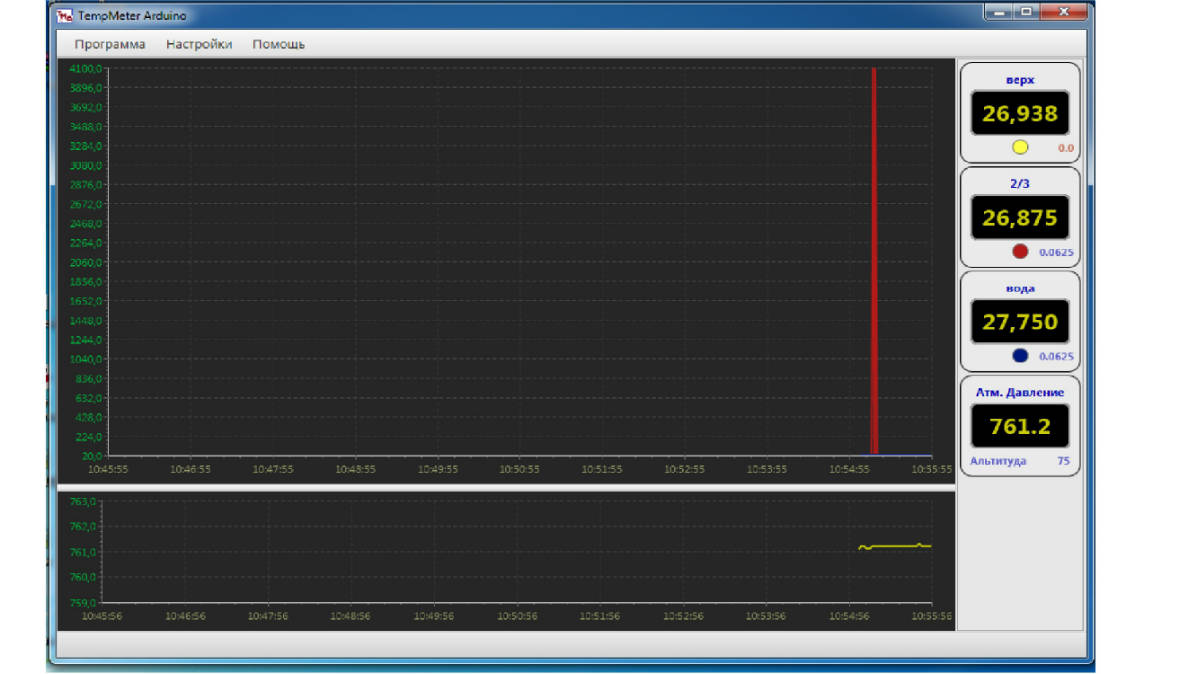Maximize the TempMeter Arduino window
1200x674 pixels.
click(1024, 13)
